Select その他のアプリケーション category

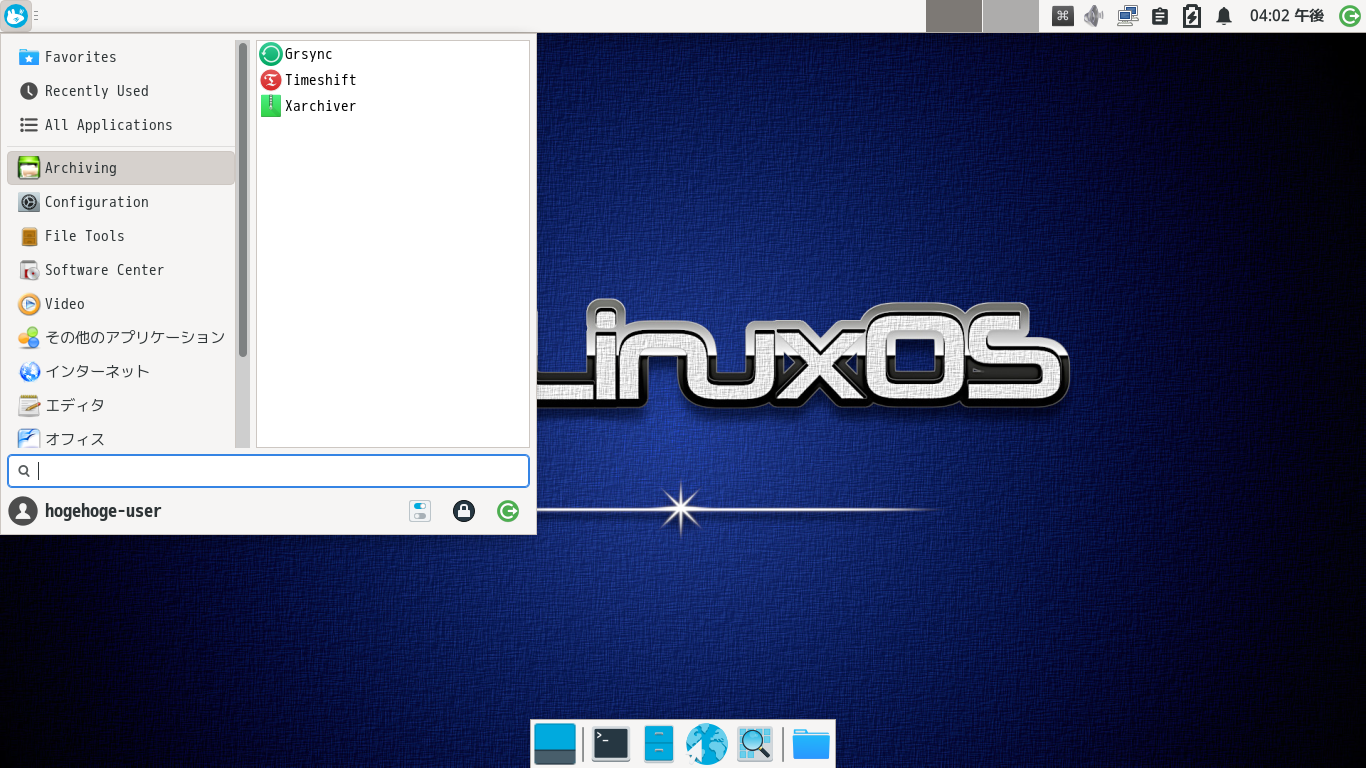121,337
